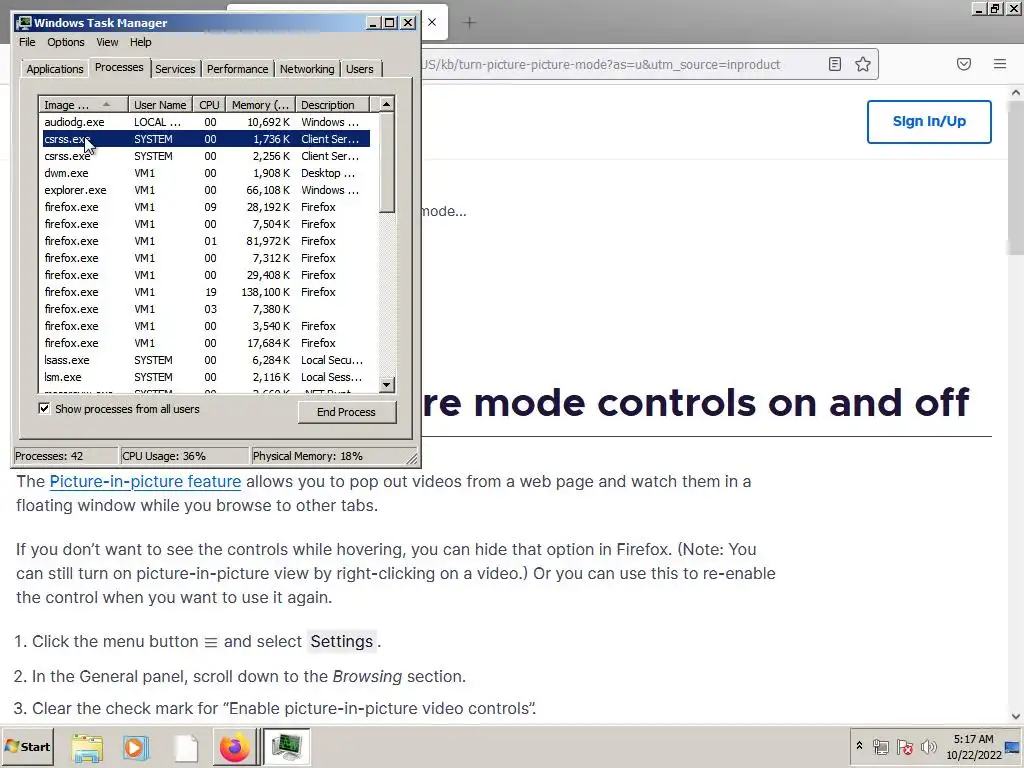Sort processes by Image Name column

(83, 104)
